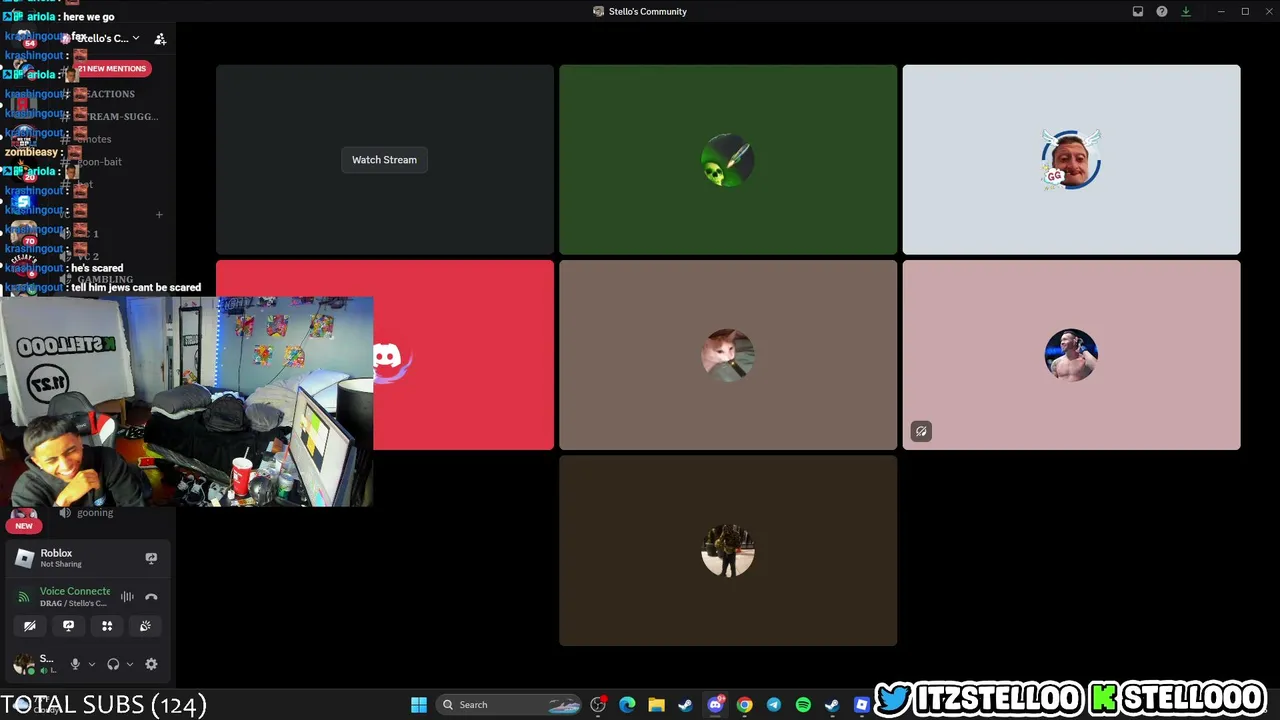Click the invite members icon
Viewport: 1280px width, 720px height.
pos(160,38)
